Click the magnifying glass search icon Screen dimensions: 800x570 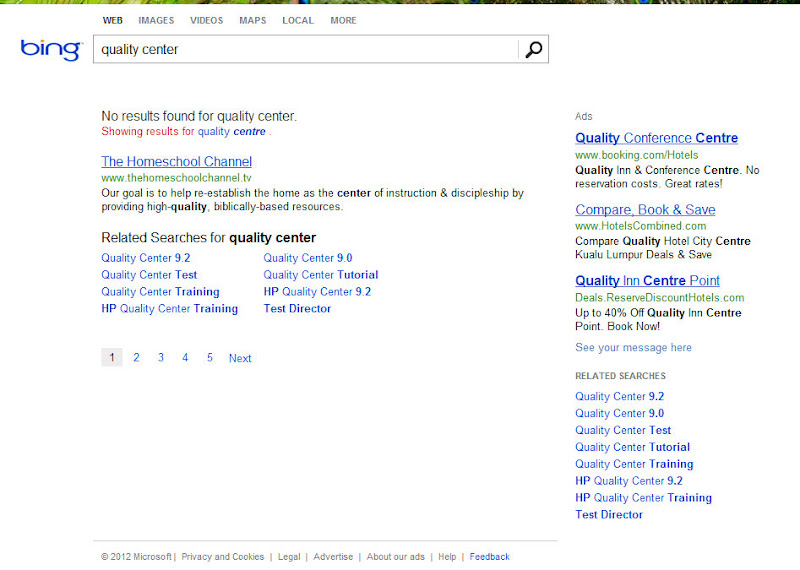click(x=534, y=49)
